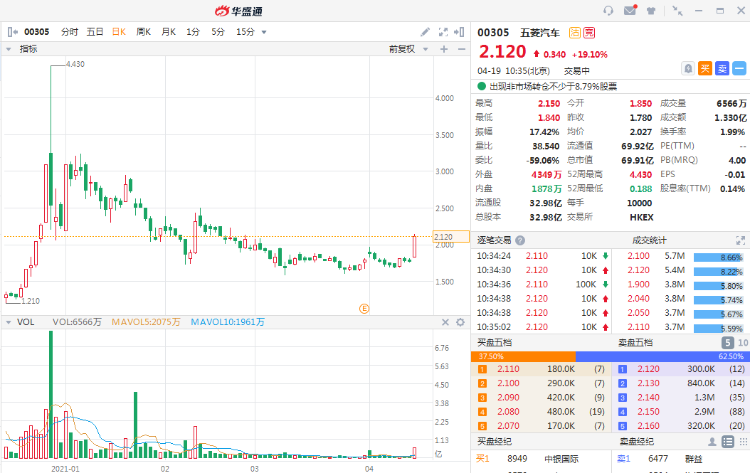This screenshot has width=750, height=473.
Task: Zoom in chart with plus icon
Action: coord(444,49)
